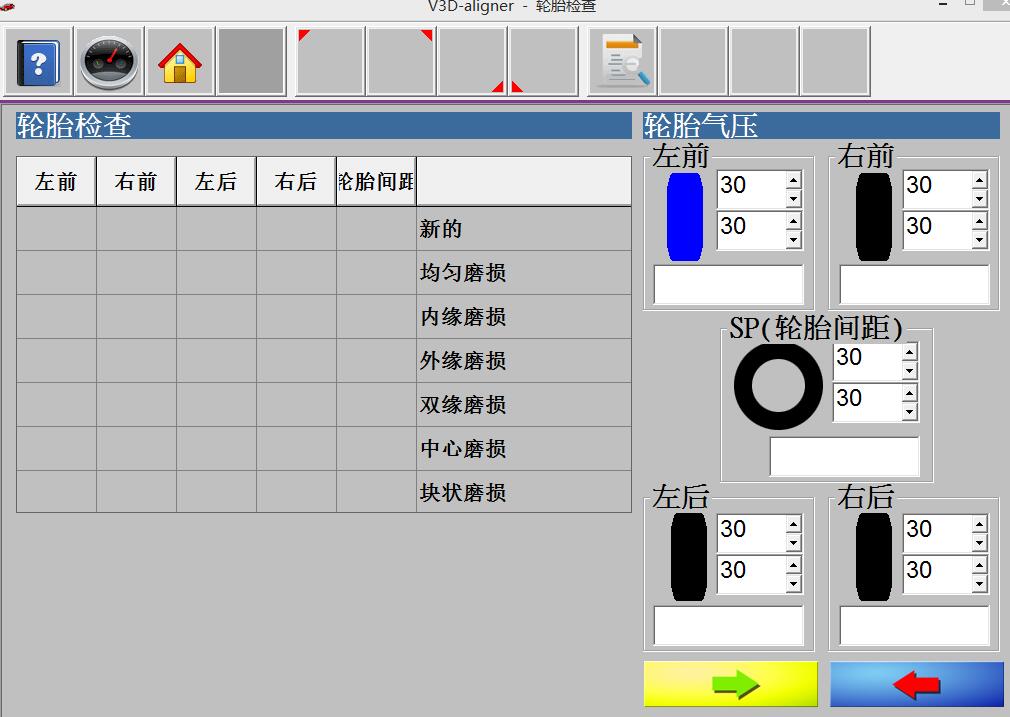Mark left front tire as 新的
Screen dimensions: 1010x717
tap(56, 228)
